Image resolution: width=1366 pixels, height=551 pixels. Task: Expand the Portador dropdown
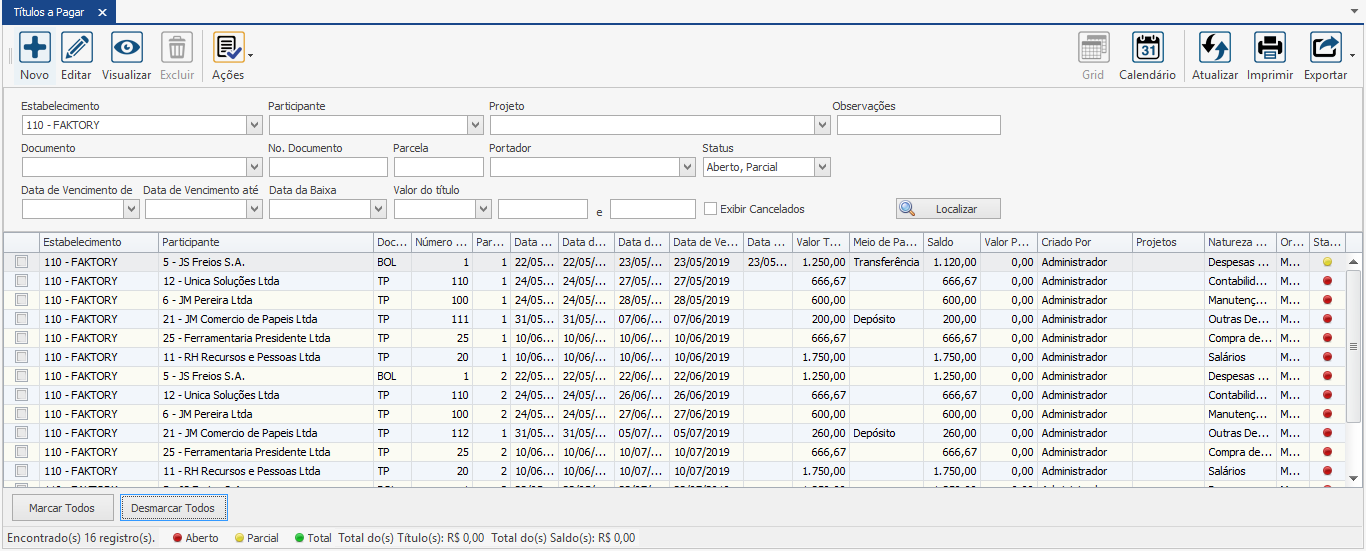click(687, 167)
